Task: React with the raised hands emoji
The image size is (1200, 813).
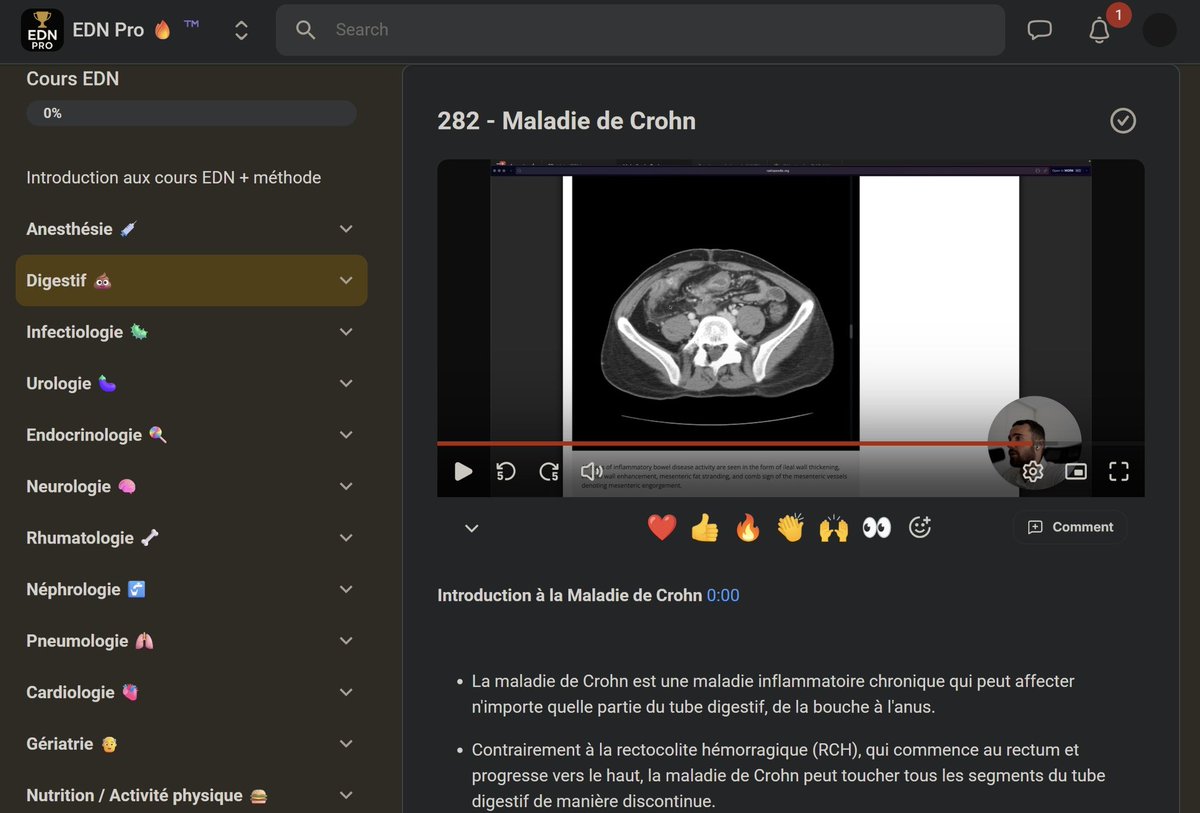Action: [x=834, y=527]
